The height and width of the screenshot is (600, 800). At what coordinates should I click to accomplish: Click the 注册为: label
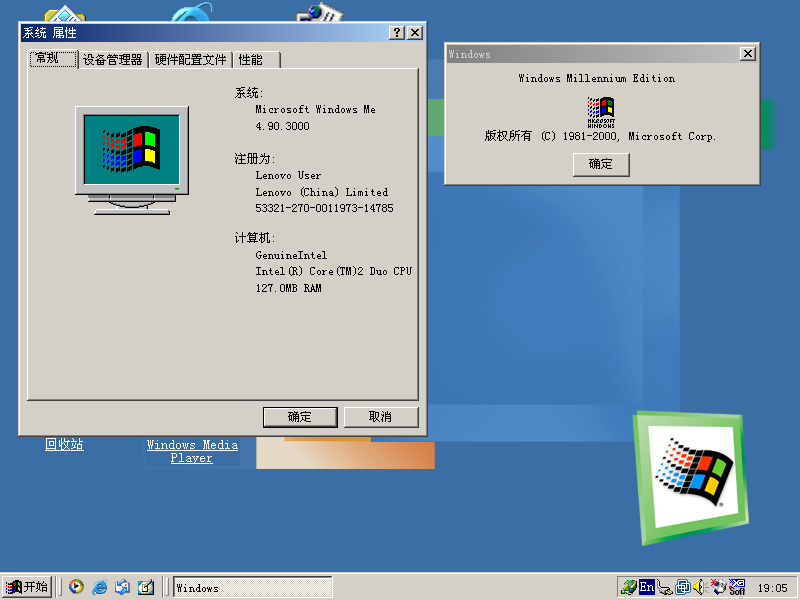254,159
